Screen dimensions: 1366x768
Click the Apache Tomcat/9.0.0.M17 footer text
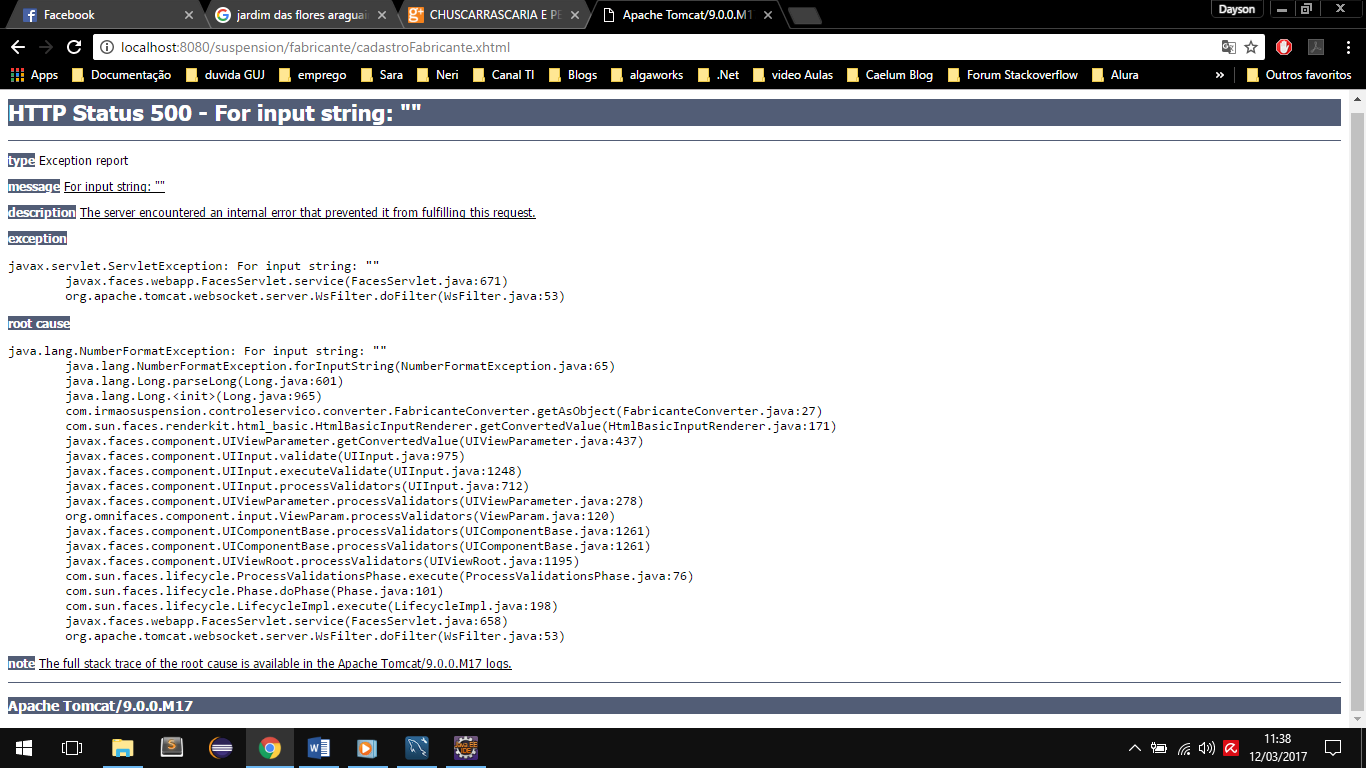tap(100, 706)
